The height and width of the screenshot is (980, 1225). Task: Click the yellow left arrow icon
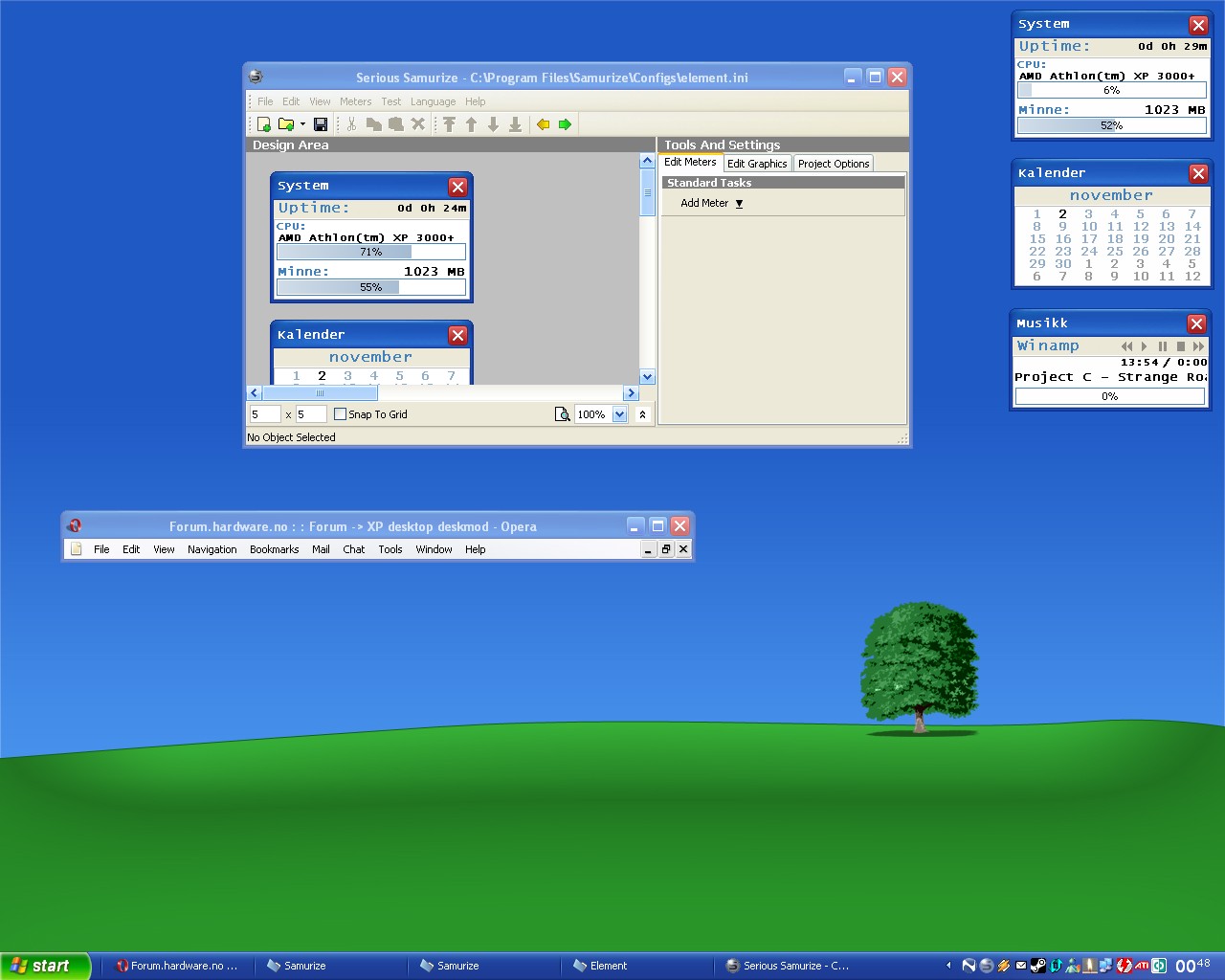544,124
